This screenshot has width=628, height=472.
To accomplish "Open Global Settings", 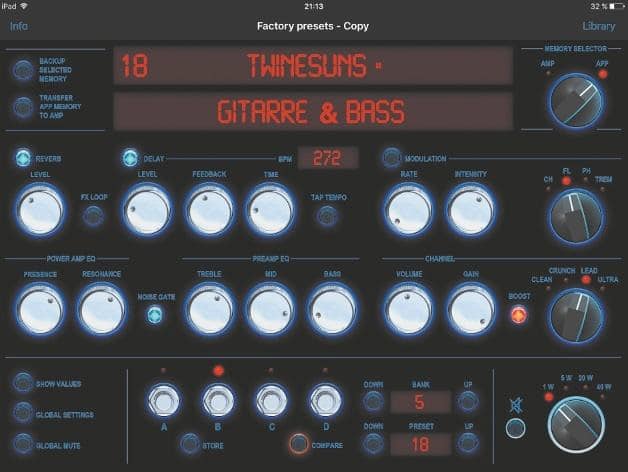I will (22, 414).
